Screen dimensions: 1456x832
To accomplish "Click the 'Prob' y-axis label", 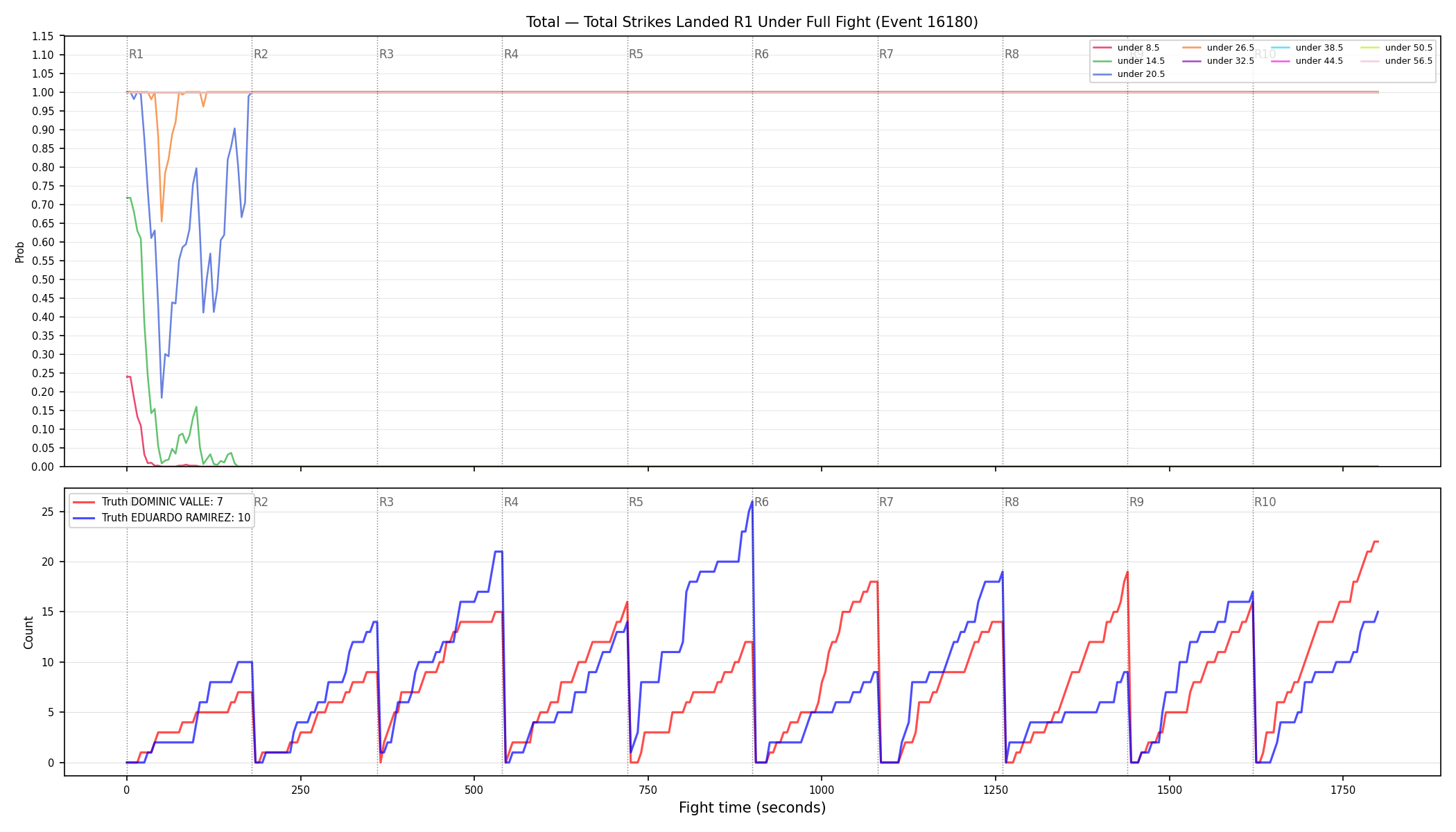I will pyautogui.click(x=20, y=252).
